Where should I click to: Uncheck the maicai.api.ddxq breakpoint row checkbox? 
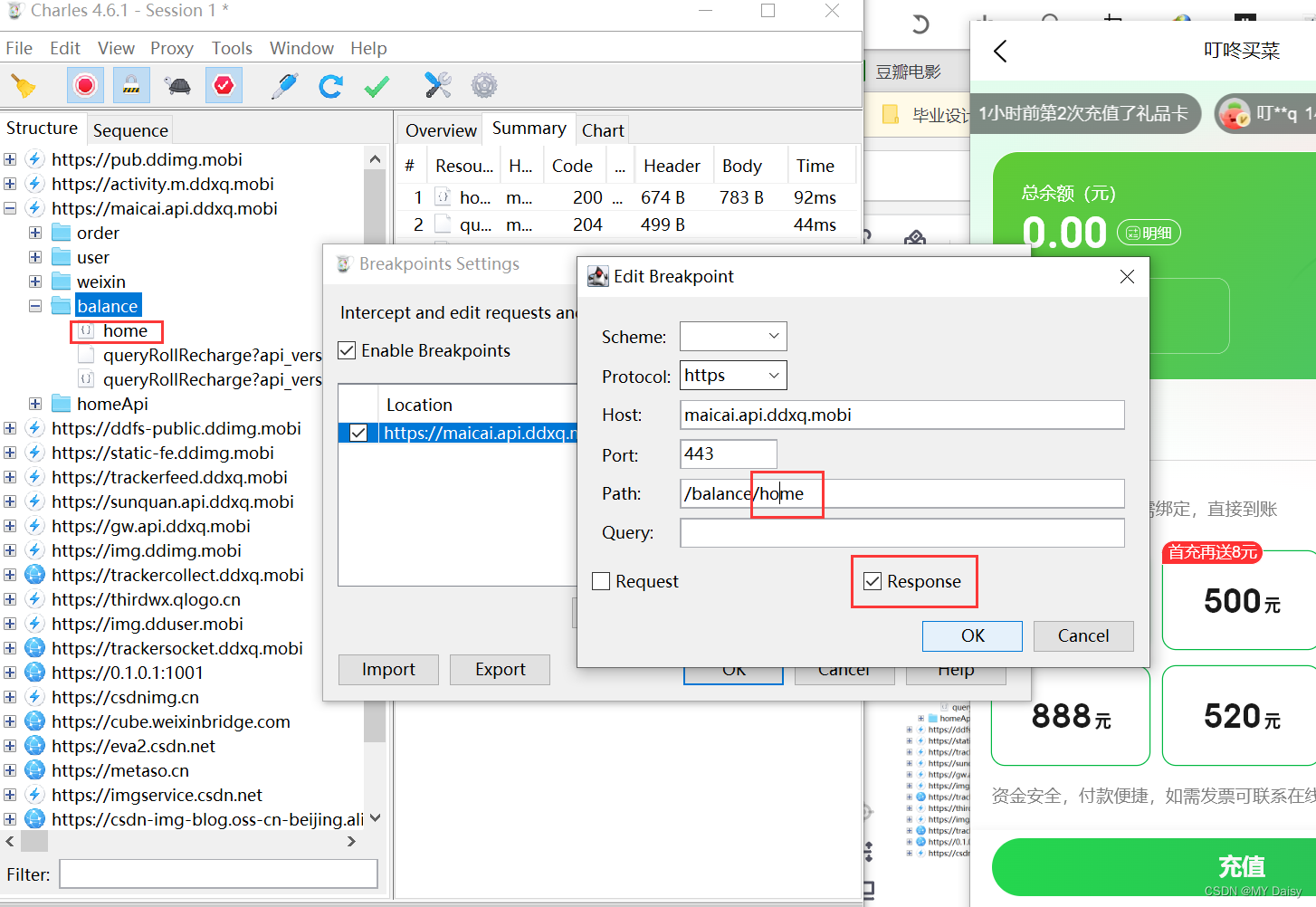coord(358,433)
